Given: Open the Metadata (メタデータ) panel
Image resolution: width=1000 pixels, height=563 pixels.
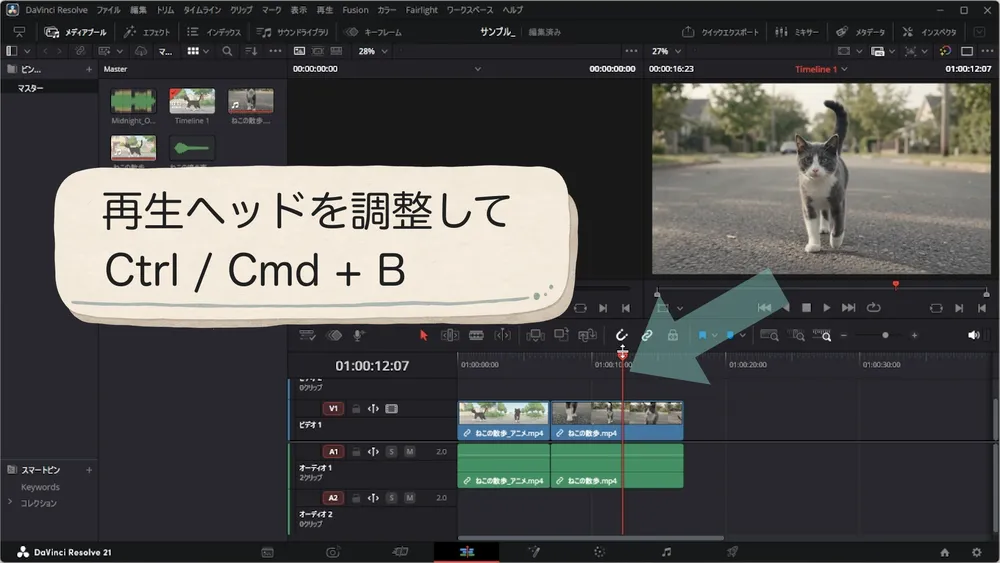Looking at the screenshot, I should (860, 32).
